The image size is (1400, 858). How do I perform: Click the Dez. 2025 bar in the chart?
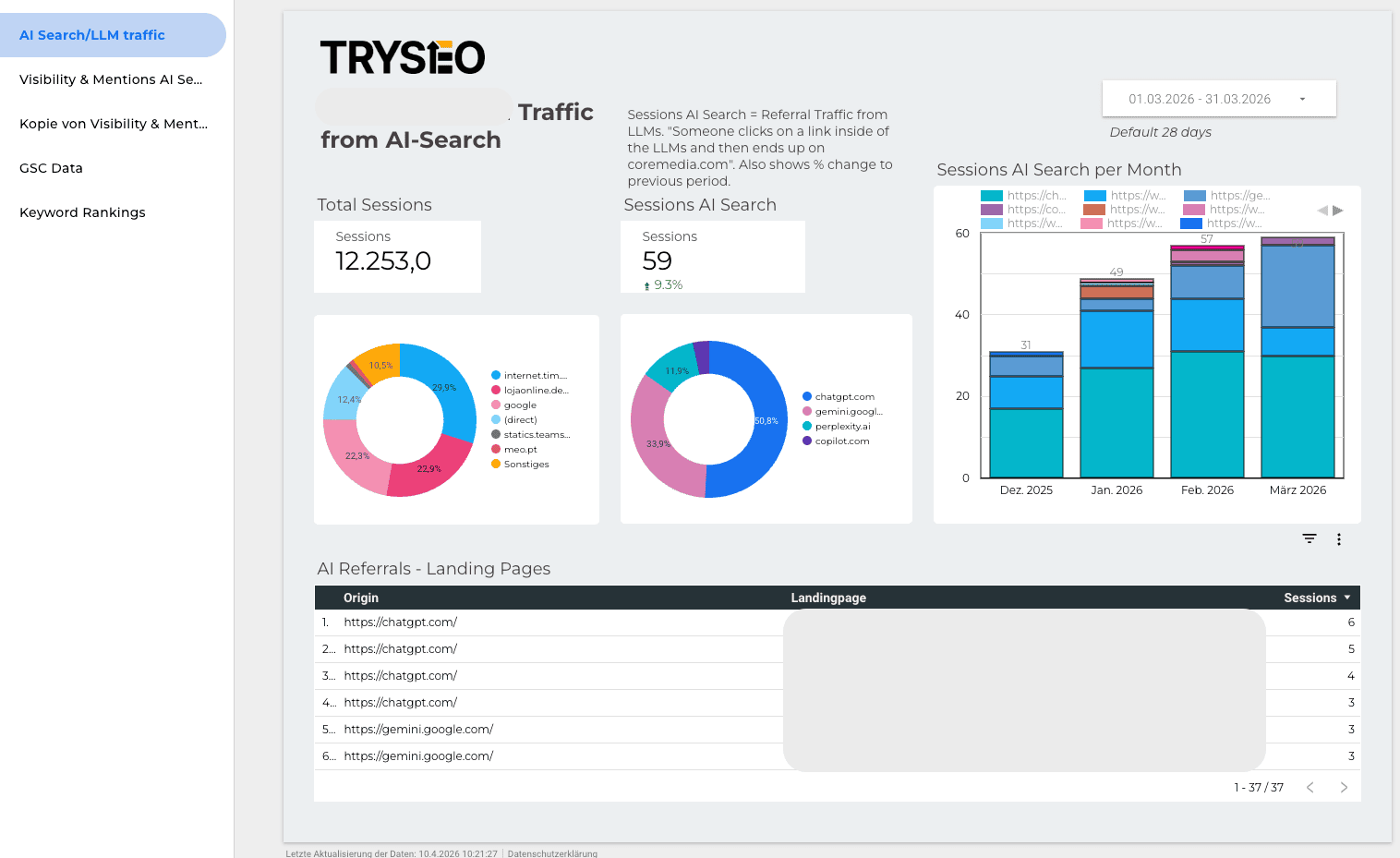pyautogui.click(x=1025, y=416)
